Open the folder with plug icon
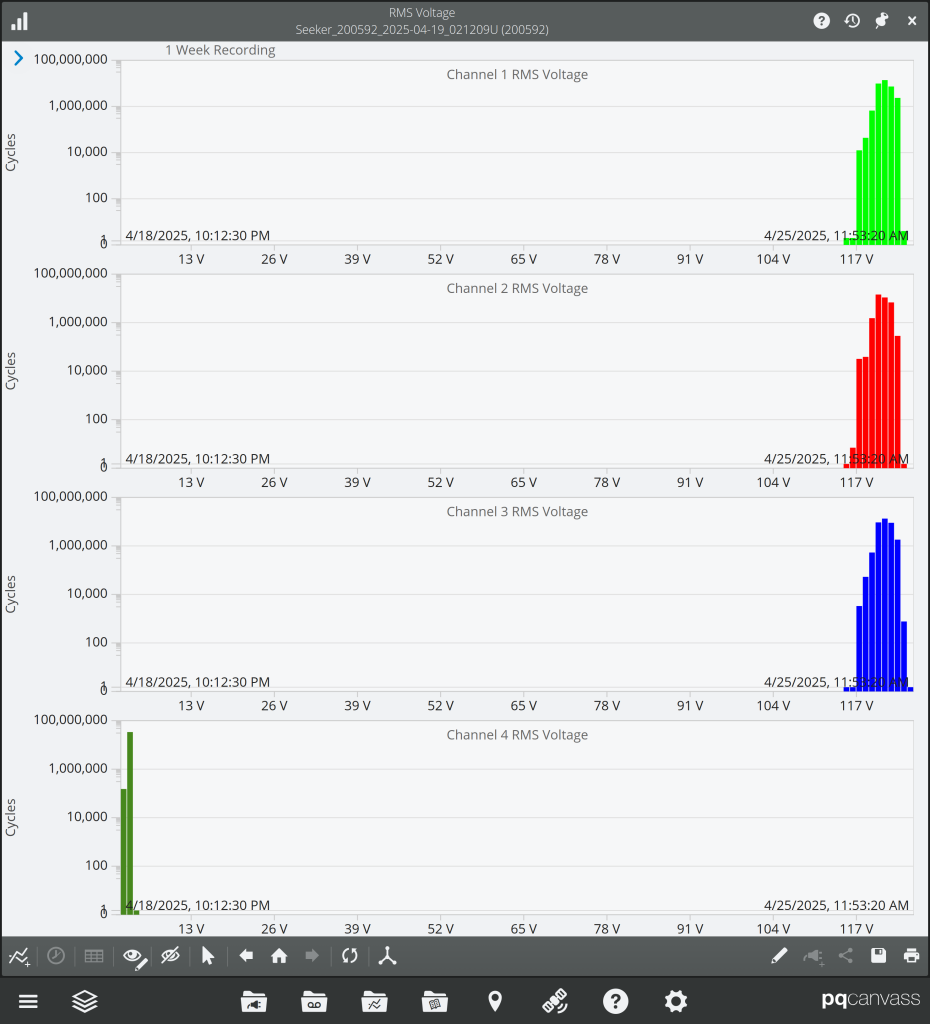 click(253, 1001)
